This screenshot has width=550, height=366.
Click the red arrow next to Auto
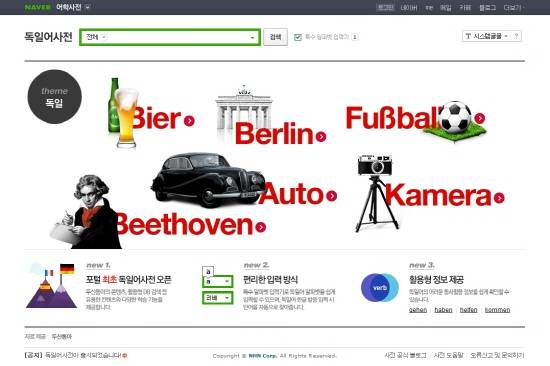pyautogui.click(x=331, y=195)
